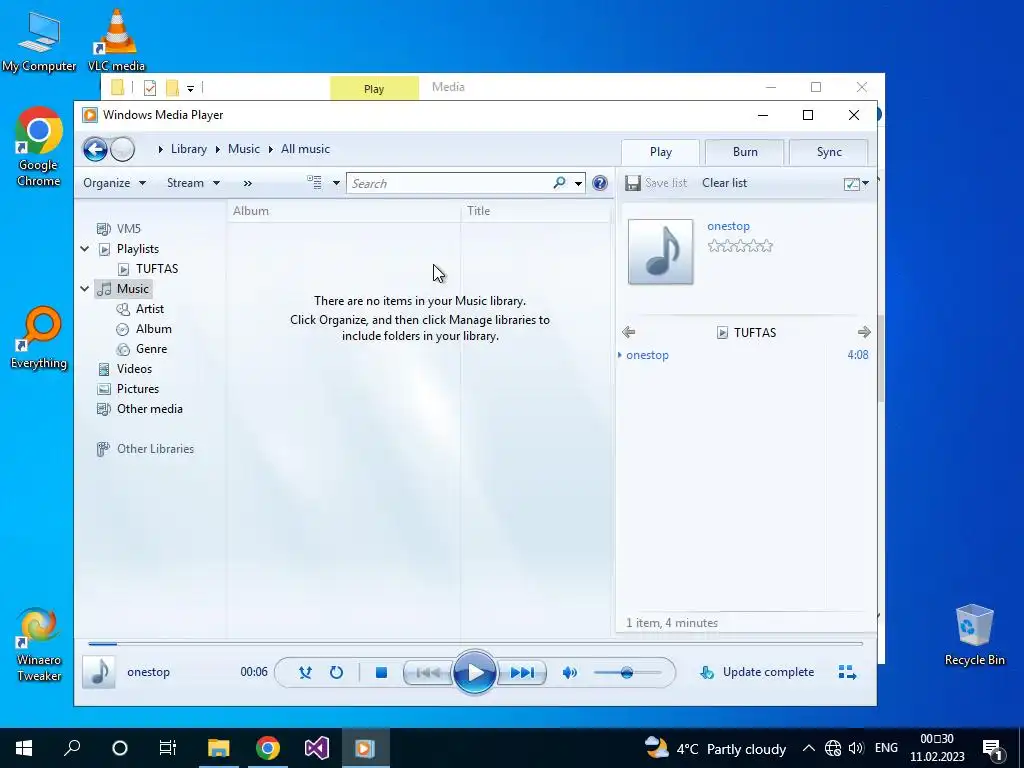Click the All music breadcrumb

click(x=305, y=149)
